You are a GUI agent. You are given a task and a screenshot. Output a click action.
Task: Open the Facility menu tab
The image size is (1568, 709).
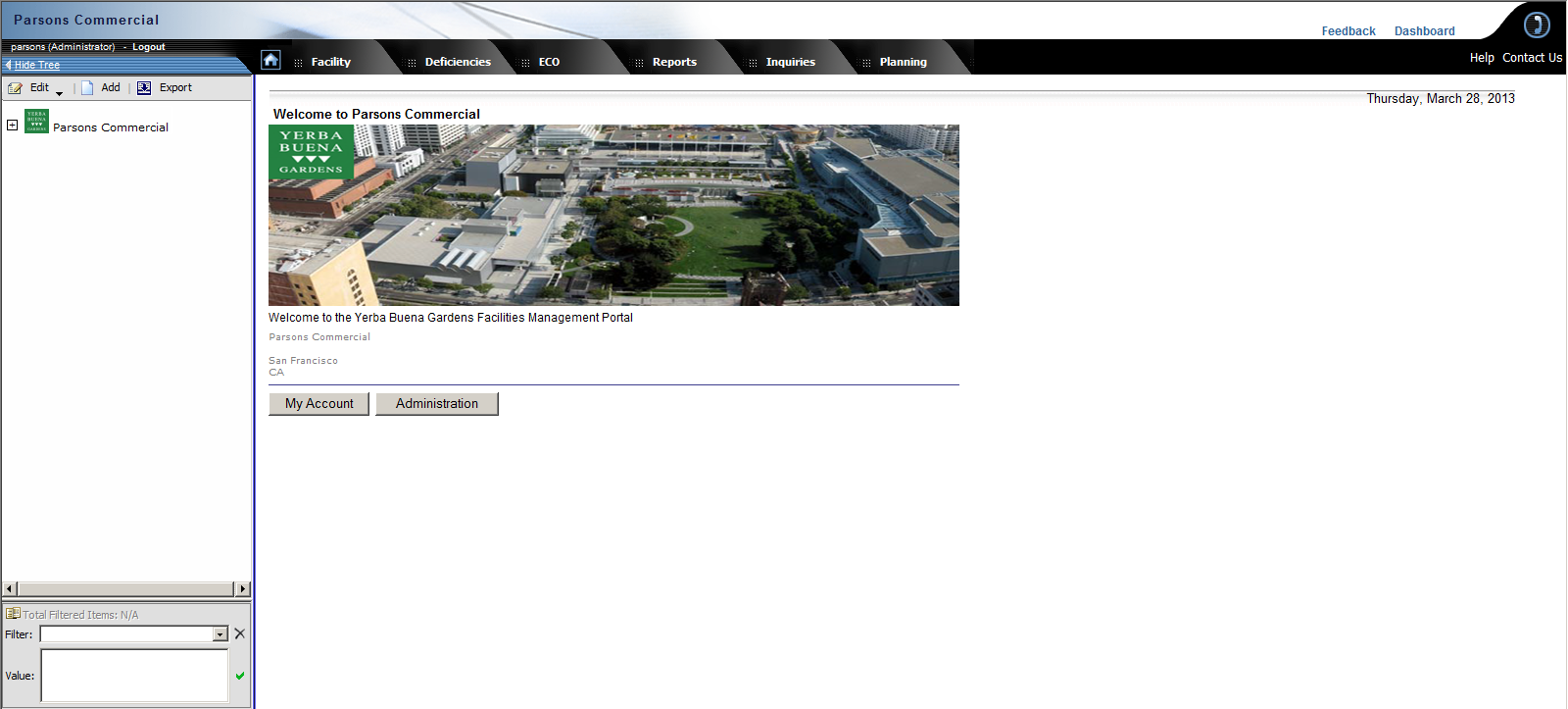pos(330,62)
